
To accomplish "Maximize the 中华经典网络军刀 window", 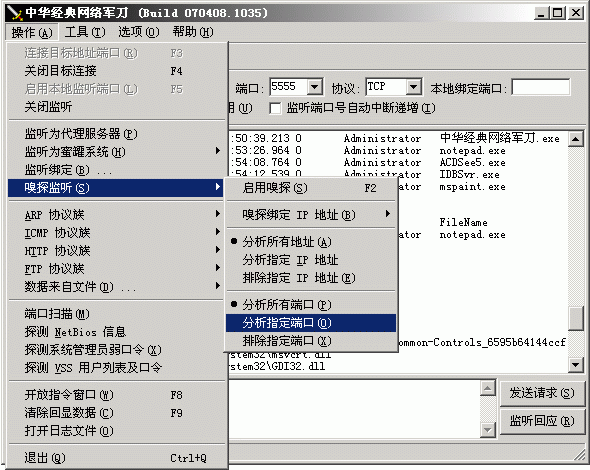I will tap(557, 13).
